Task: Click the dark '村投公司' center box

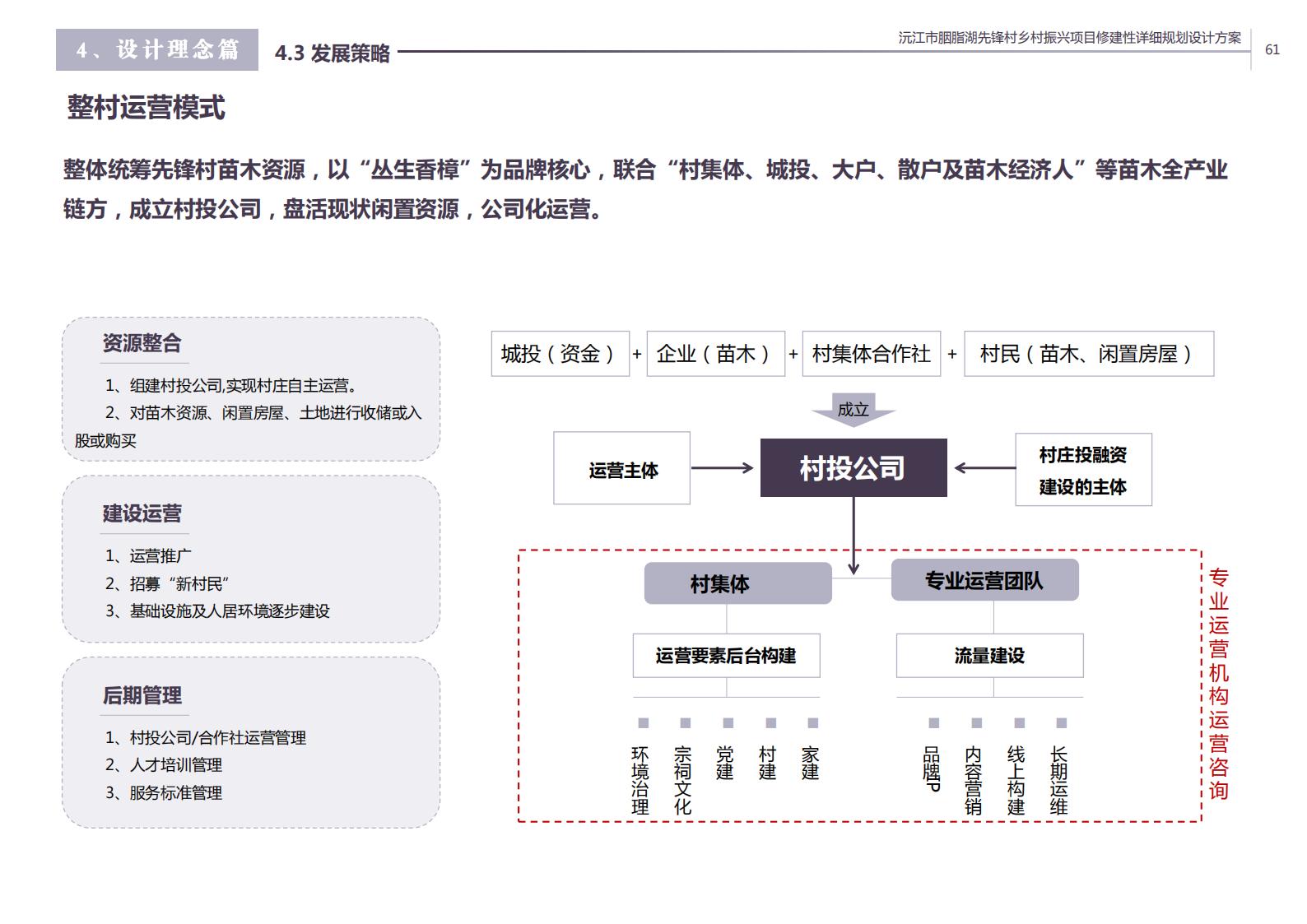Action: coord(854,468)
